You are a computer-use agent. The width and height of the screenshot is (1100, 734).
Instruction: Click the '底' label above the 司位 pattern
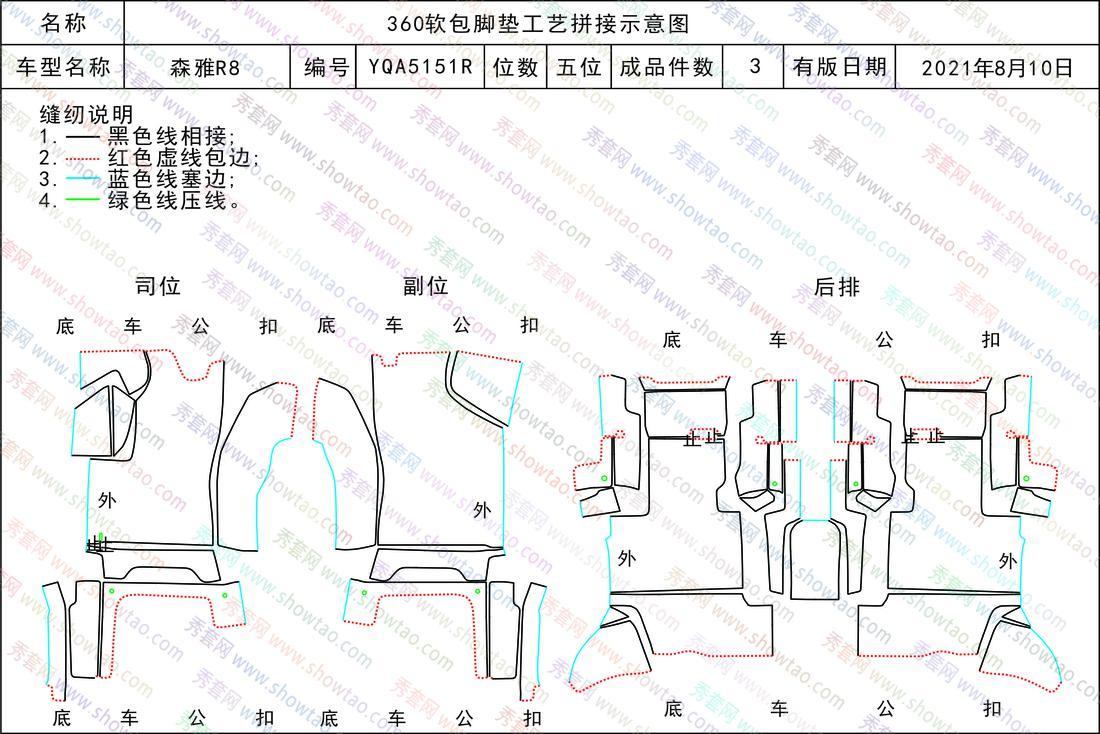(x=65, y=326)
